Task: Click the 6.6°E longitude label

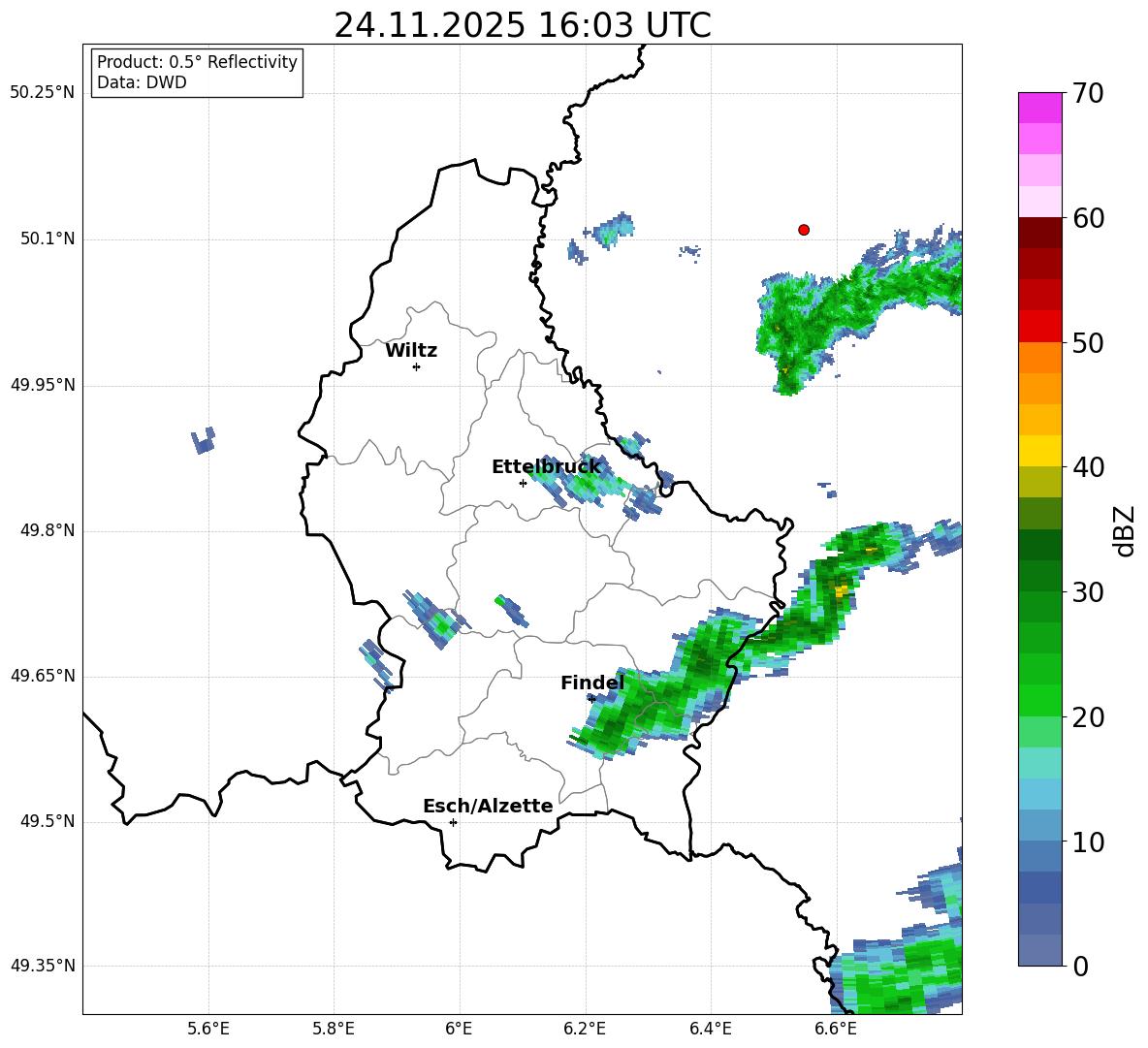Action: (836, 1029)
